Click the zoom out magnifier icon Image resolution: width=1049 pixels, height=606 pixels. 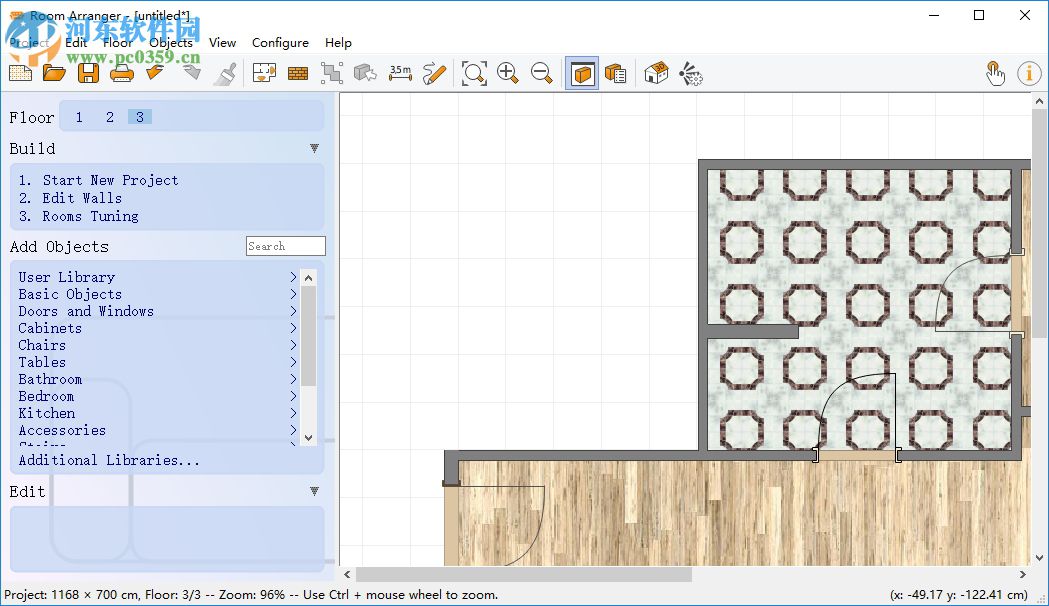pos(542,73)
